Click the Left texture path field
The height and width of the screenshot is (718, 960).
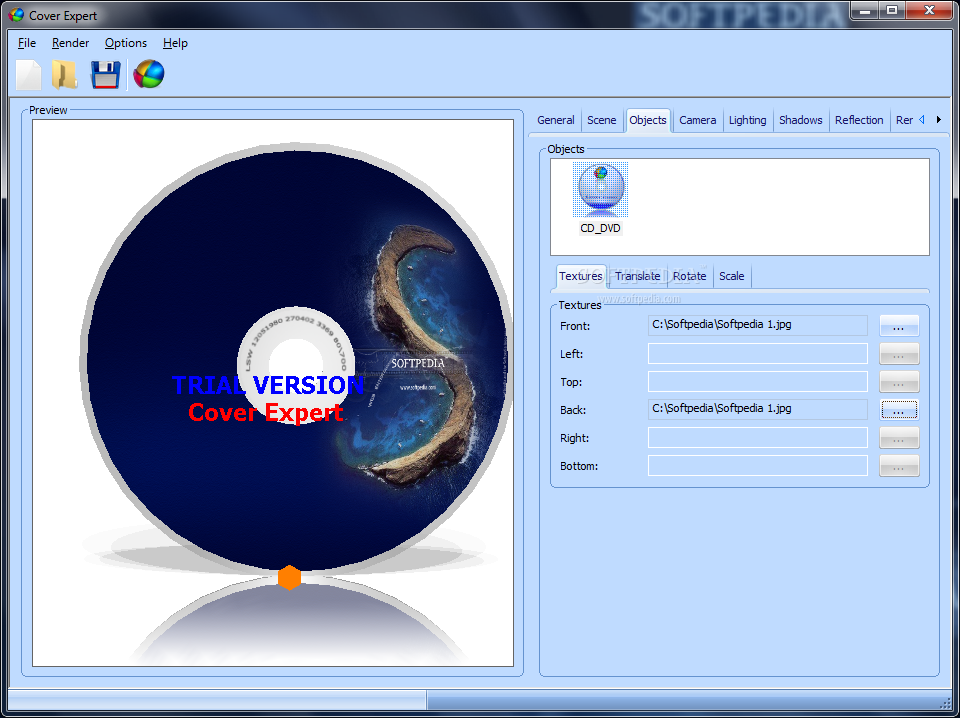tap(758, 354)
